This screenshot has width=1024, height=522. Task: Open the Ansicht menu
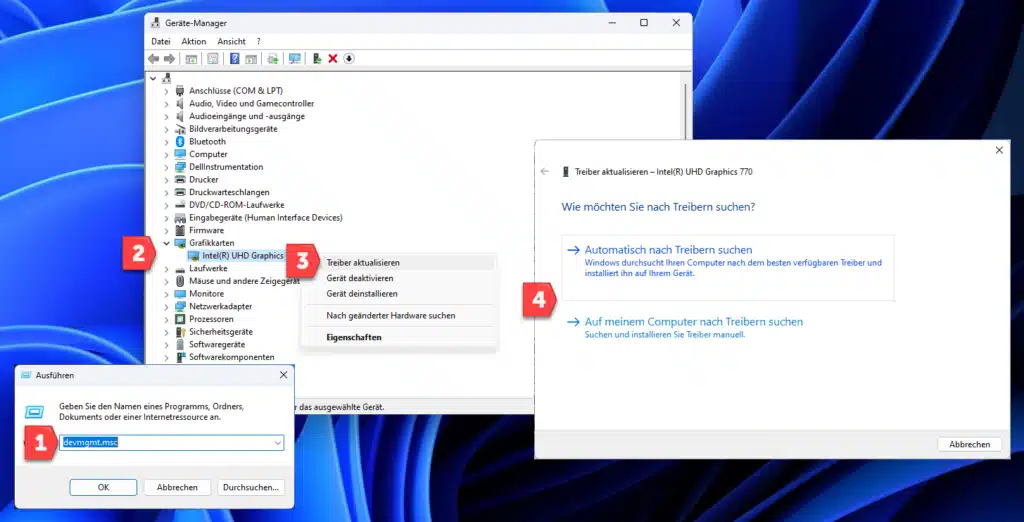(232, 41)
